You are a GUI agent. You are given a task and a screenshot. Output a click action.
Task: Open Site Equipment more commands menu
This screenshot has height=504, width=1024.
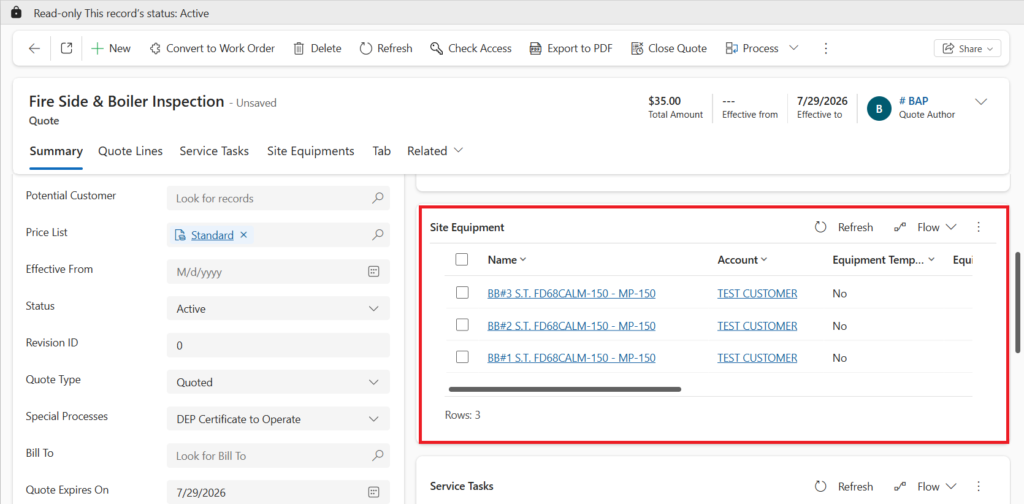(x=978, y=227)
